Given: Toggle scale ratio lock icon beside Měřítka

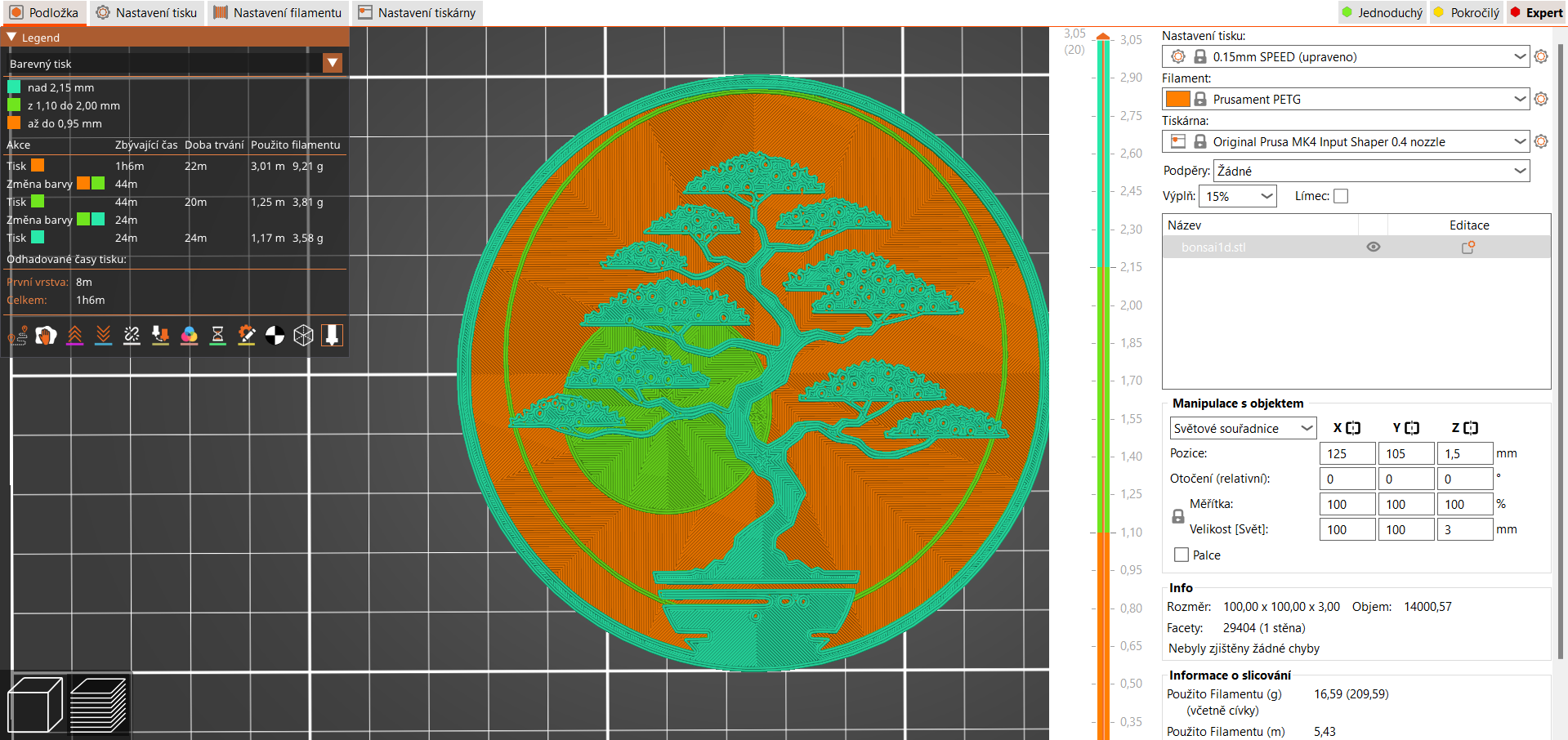Looking at the screenshot, I should 1178,516.
